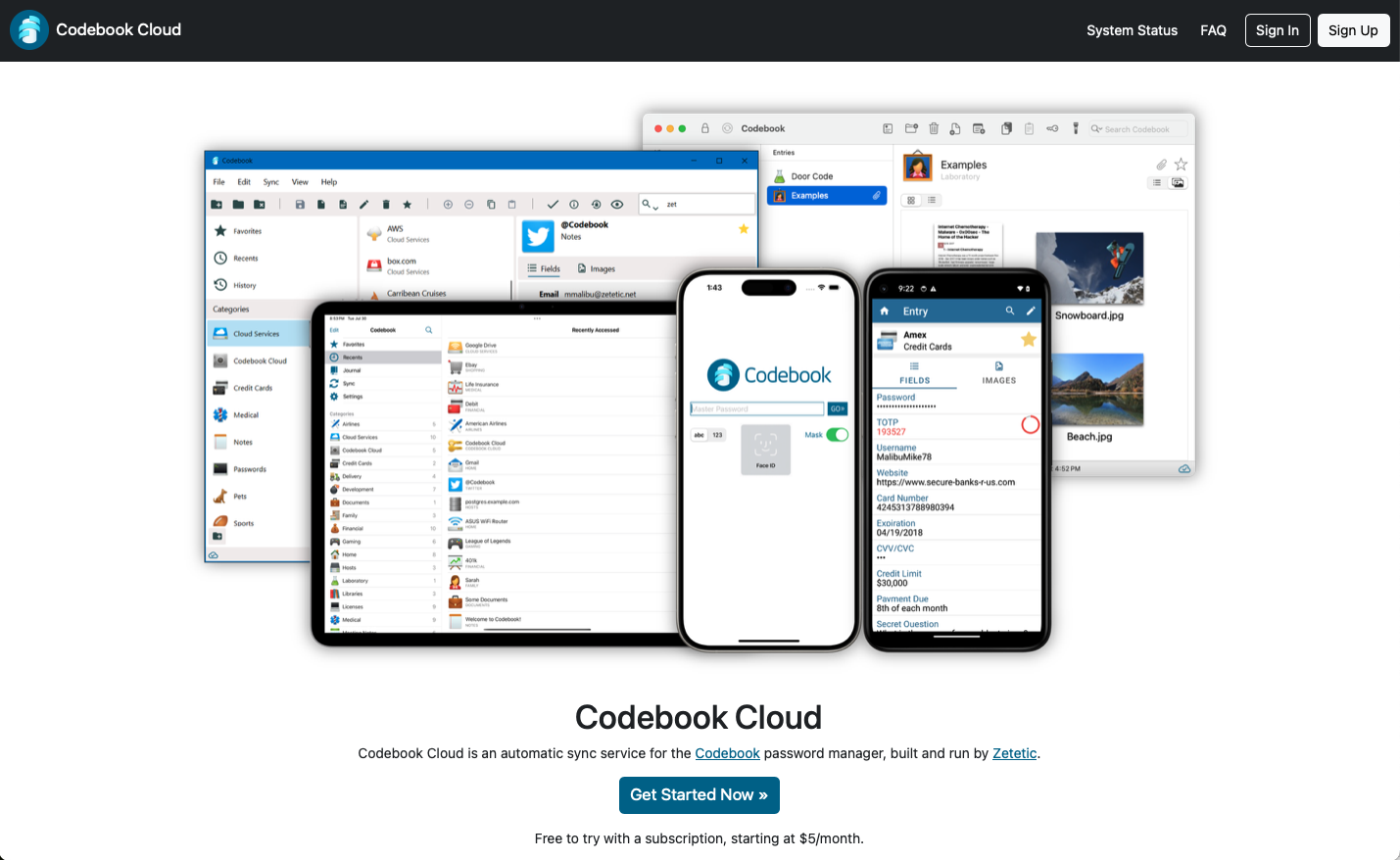Image resolution: width=1400 pixels, height=860 pixels.
Task: Click the favorite star icon in Windows toolbar
Action: click(407, 205)
